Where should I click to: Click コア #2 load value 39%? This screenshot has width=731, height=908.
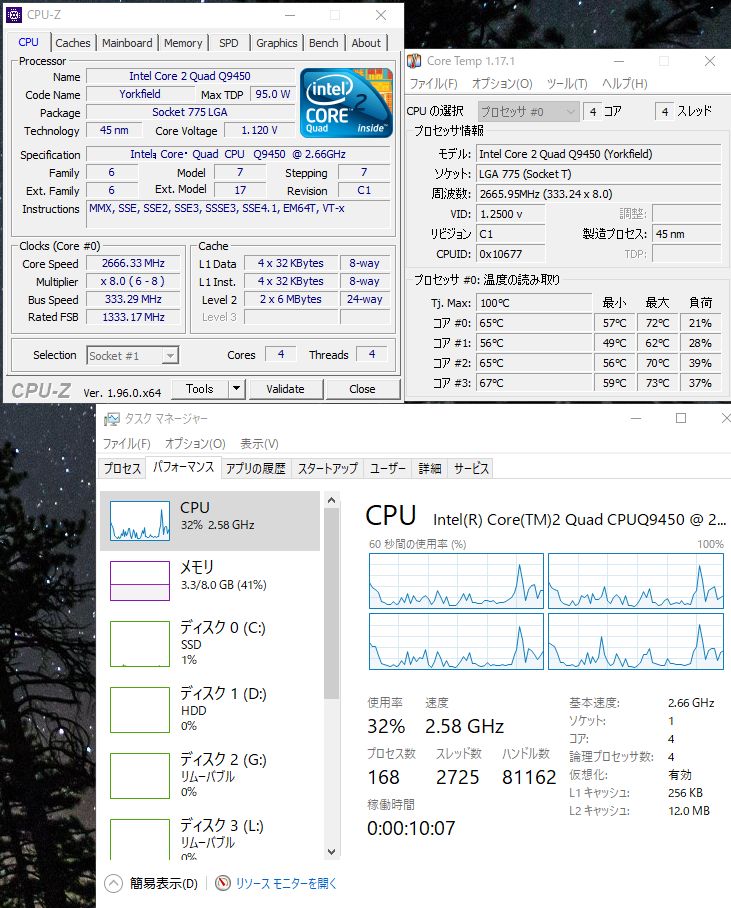[700, 363]
